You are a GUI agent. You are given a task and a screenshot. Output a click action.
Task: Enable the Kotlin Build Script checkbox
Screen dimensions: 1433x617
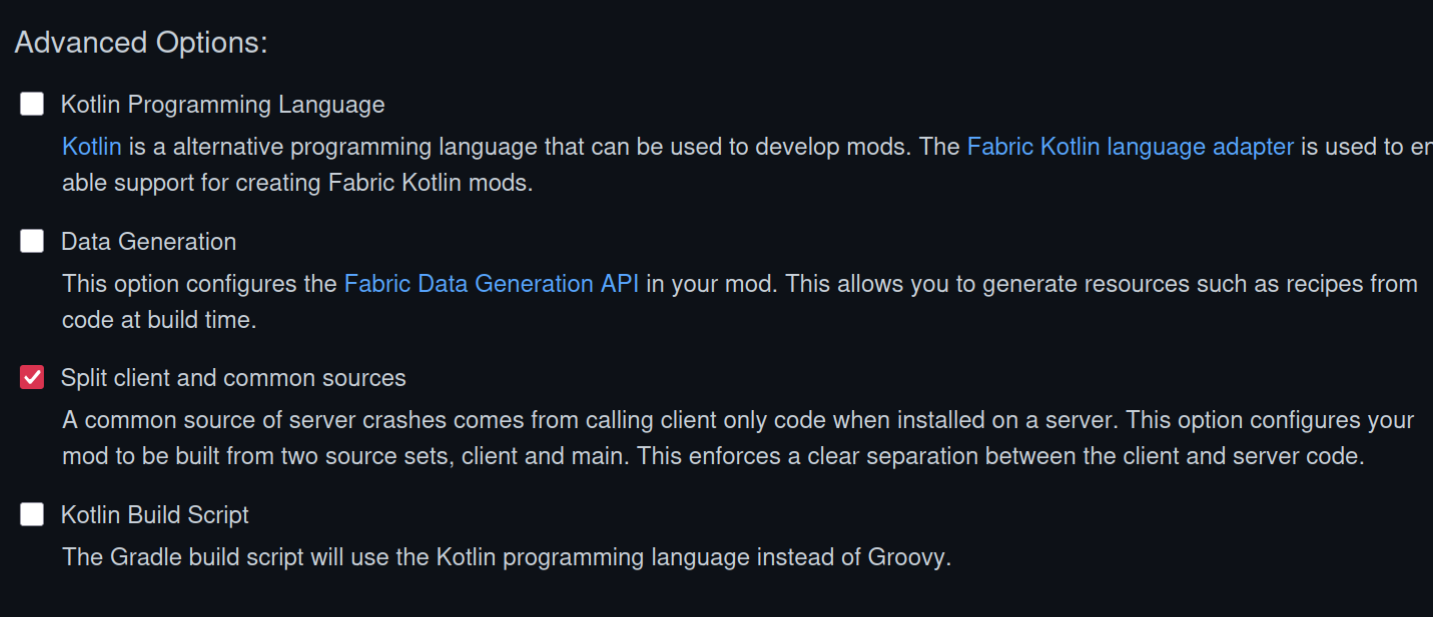coord(32,515)
